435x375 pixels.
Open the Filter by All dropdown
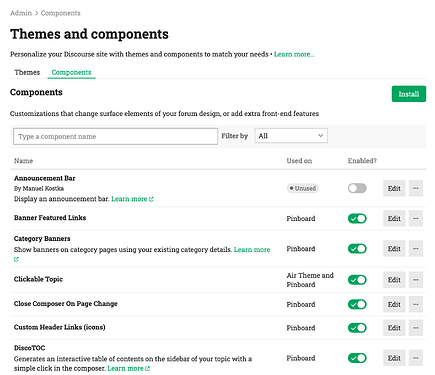291,136
